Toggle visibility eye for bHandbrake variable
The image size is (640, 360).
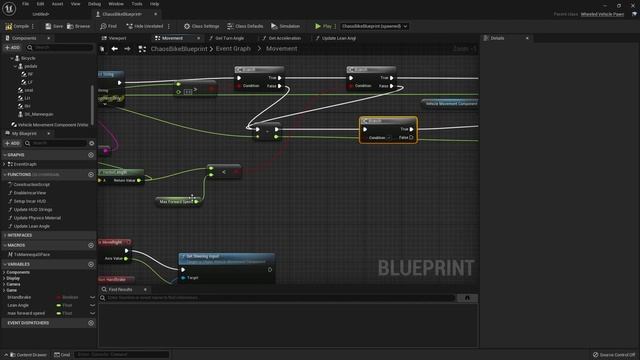click(92, 298)
